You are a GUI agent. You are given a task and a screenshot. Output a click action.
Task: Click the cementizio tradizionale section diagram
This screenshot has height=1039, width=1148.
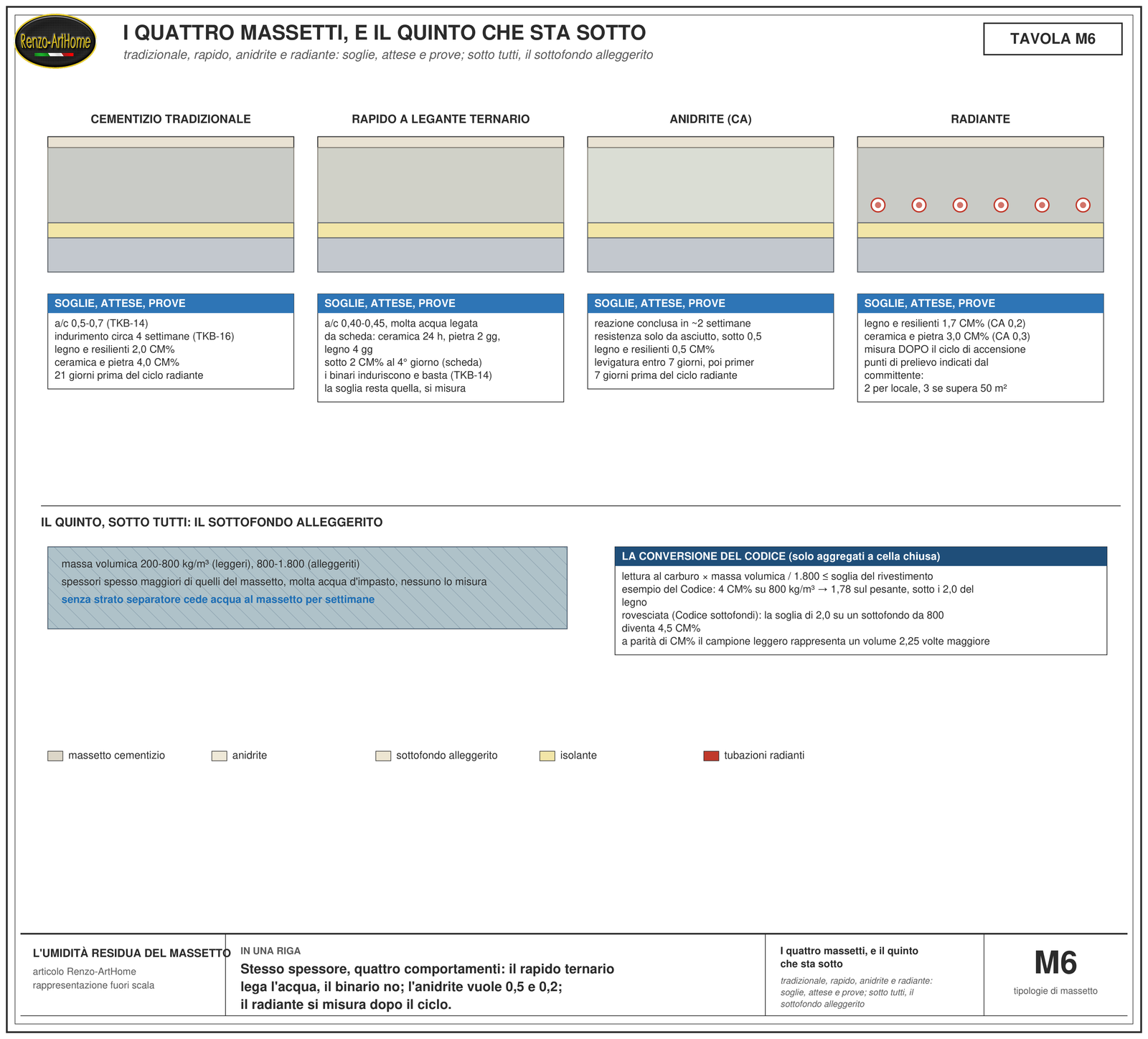point(171,204)
